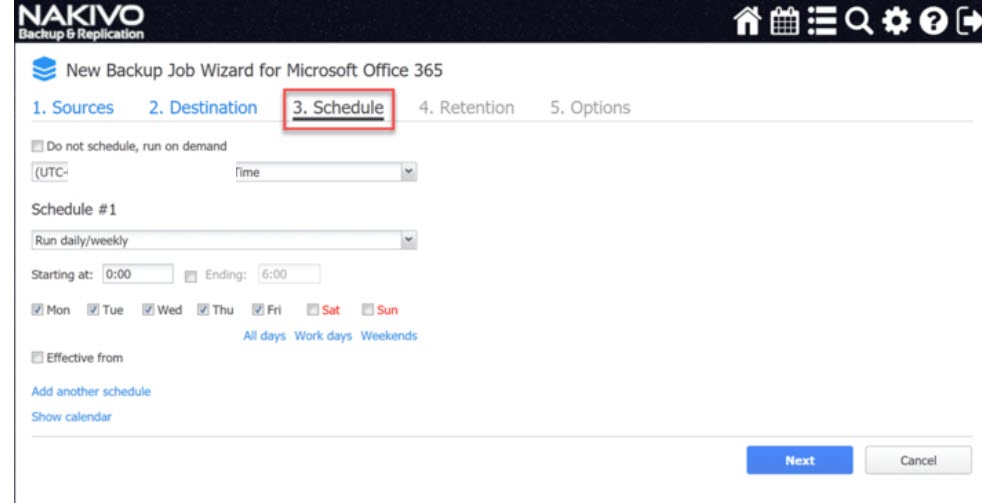
Task: Click the Log out icon
Action: (x=966, y=21)
